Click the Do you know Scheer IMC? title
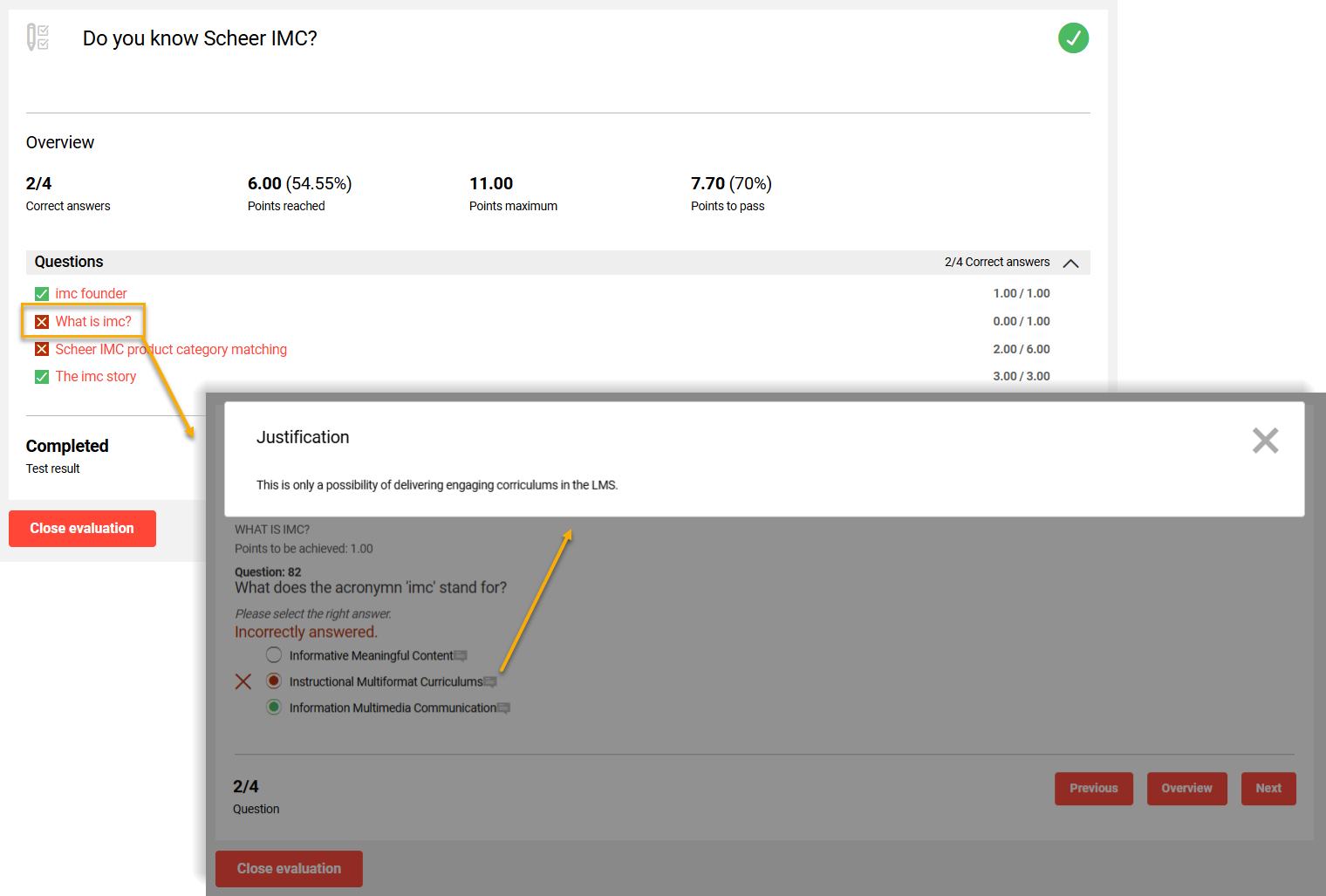1326x896 pixels. (x=200, y=38)
